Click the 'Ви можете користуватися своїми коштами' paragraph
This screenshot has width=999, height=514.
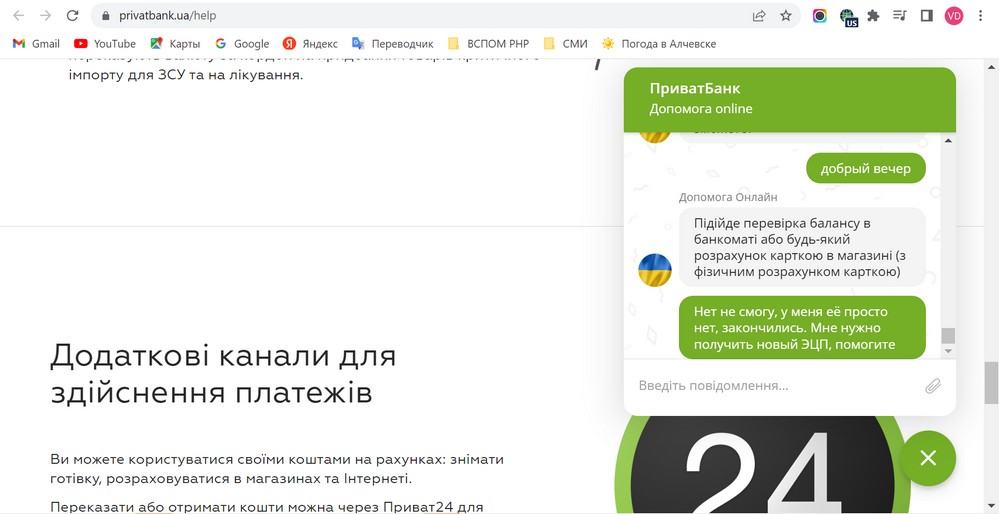coord(277,468)
